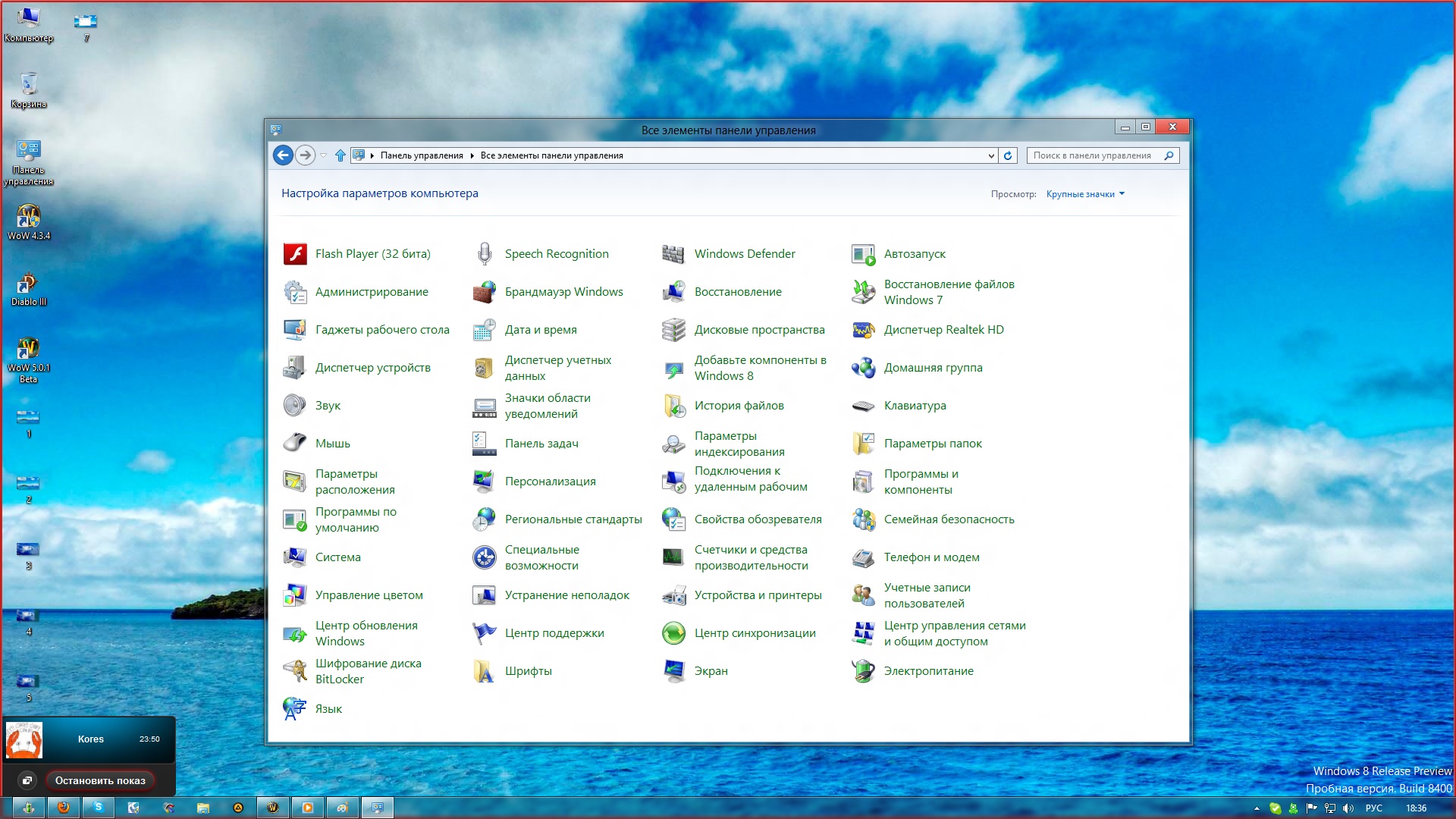
Task: Open the taskbar volume speaker icon
Action: click(1348, 808)
